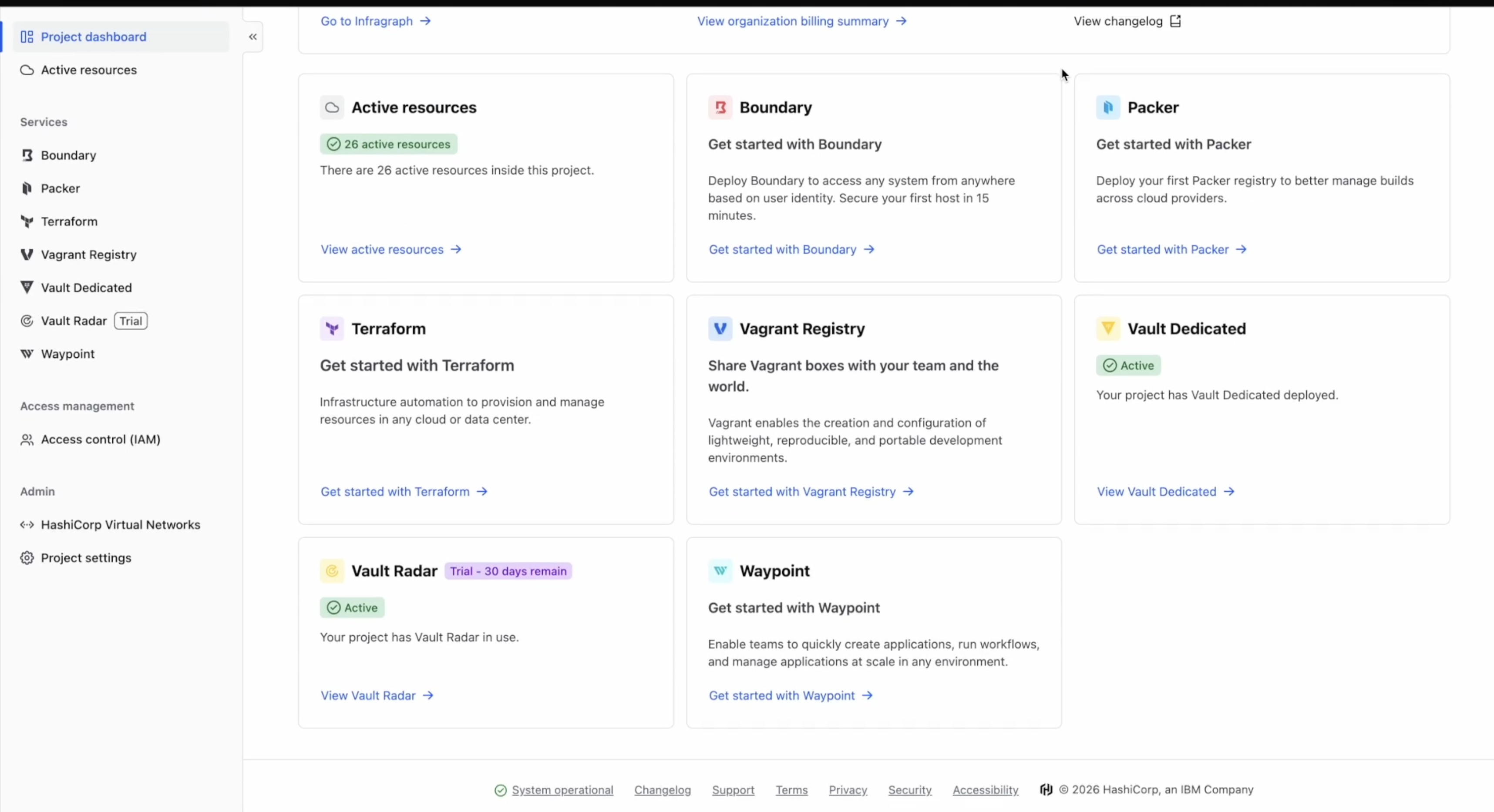
Task: Click the Packer card logo icon
Action: (x=1108, y=107)
